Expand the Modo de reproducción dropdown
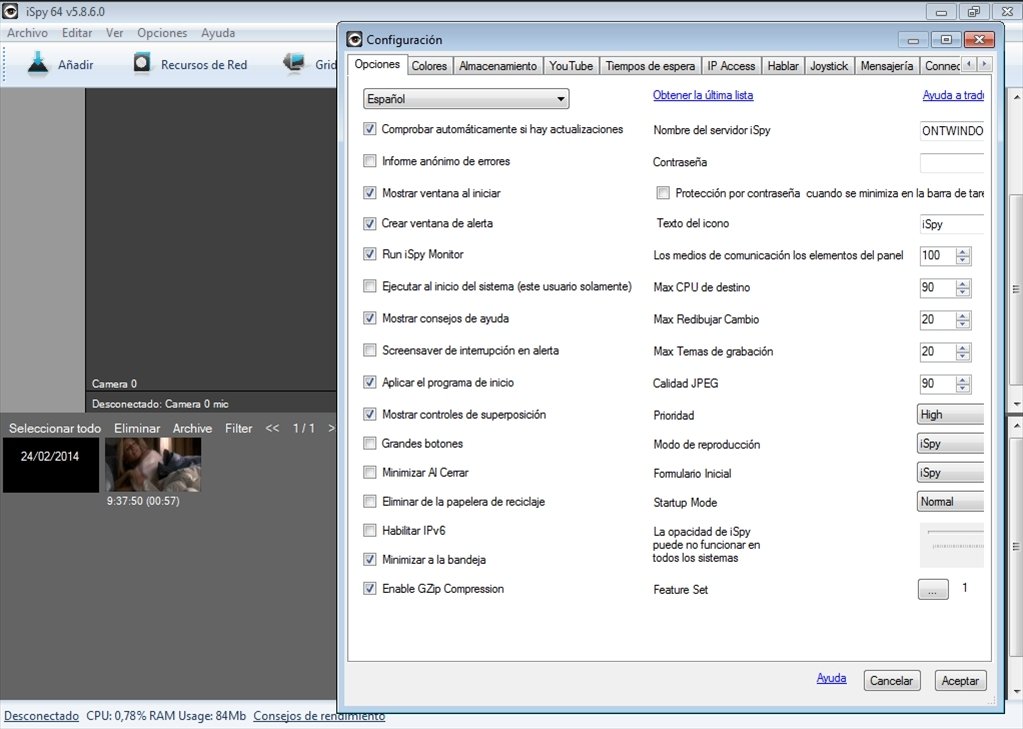This screenshot has width=1023, height=729. (950, 444)
